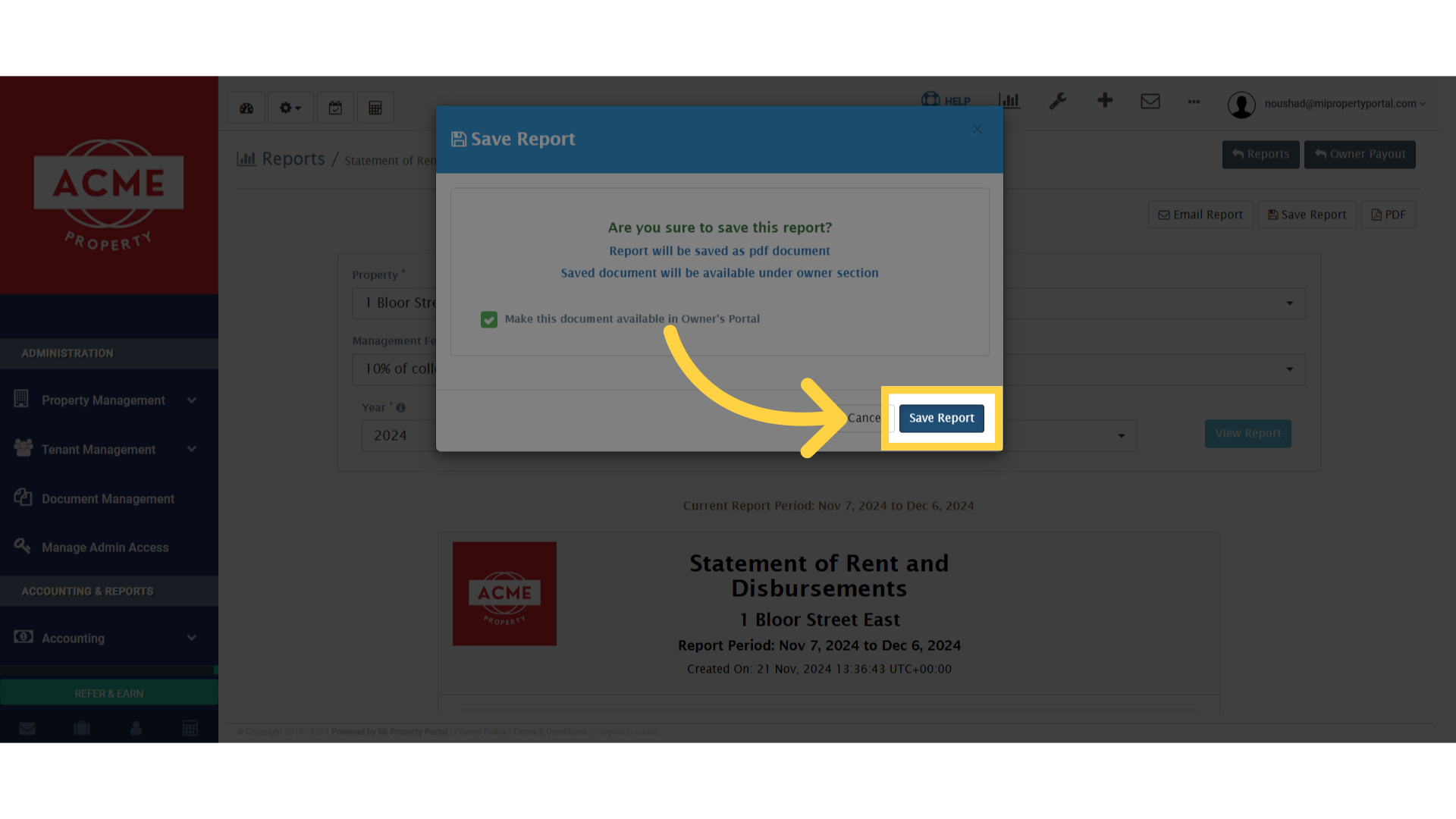Click the 'Current Report Period' text
This screenshot has height=819, width=1456.
coord(828,506)
